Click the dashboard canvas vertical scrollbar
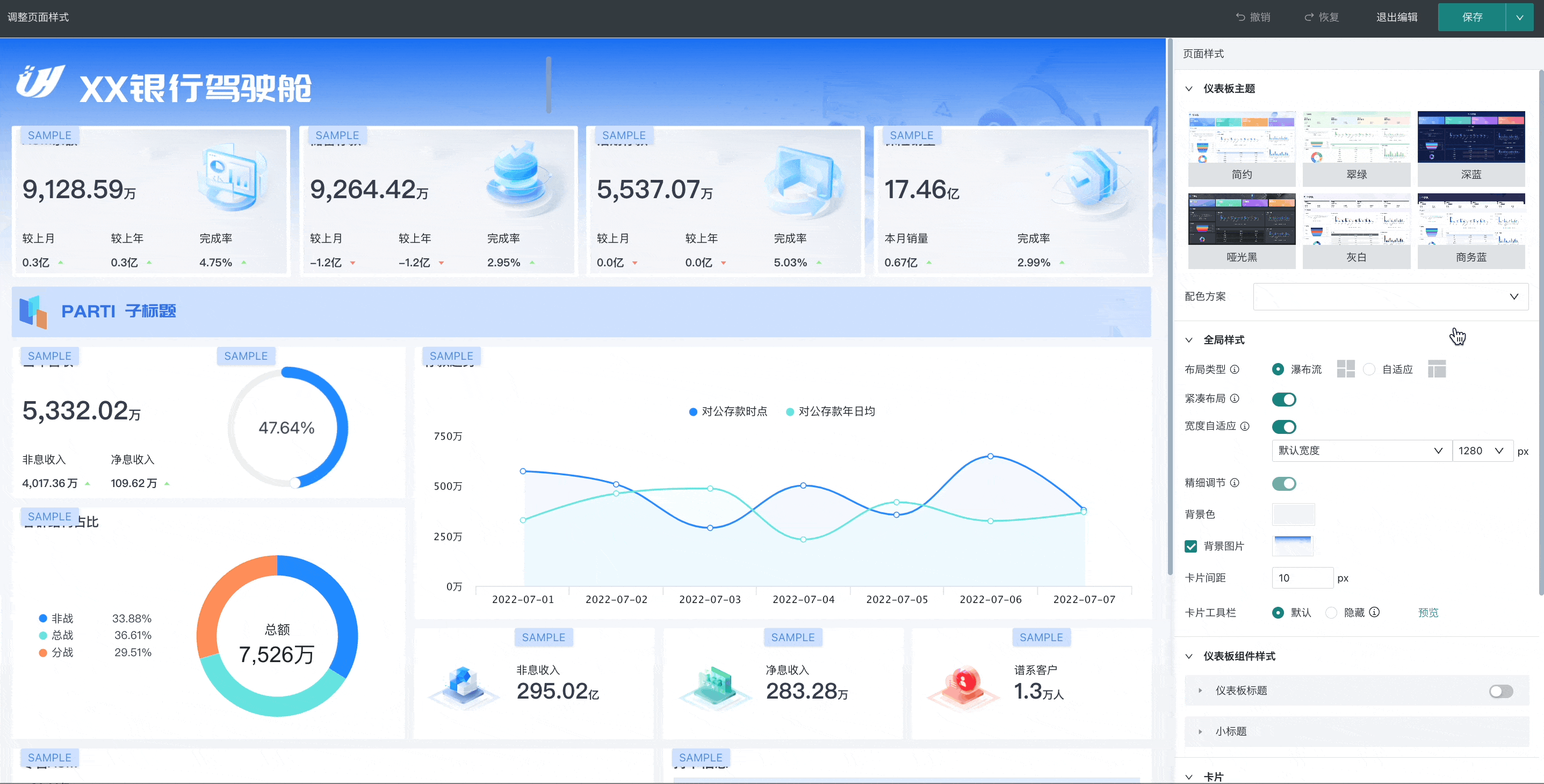 pyautogui.click(x=1170, y=306)
